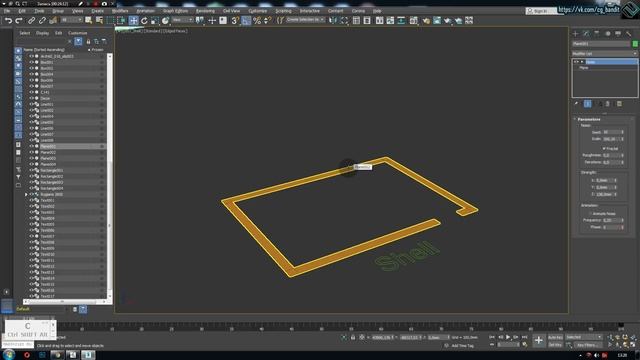Collapse the Parameters rollout
This screenshot has height=360, width=640.
click(x=589, y=119)
